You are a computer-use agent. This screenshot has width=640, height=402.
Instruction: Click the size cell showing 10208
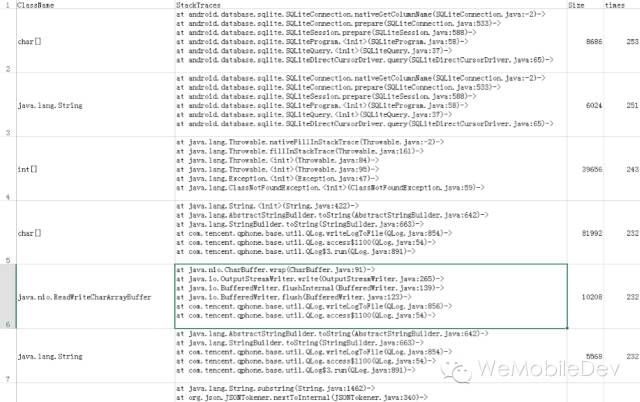click(x=585, y=296)
